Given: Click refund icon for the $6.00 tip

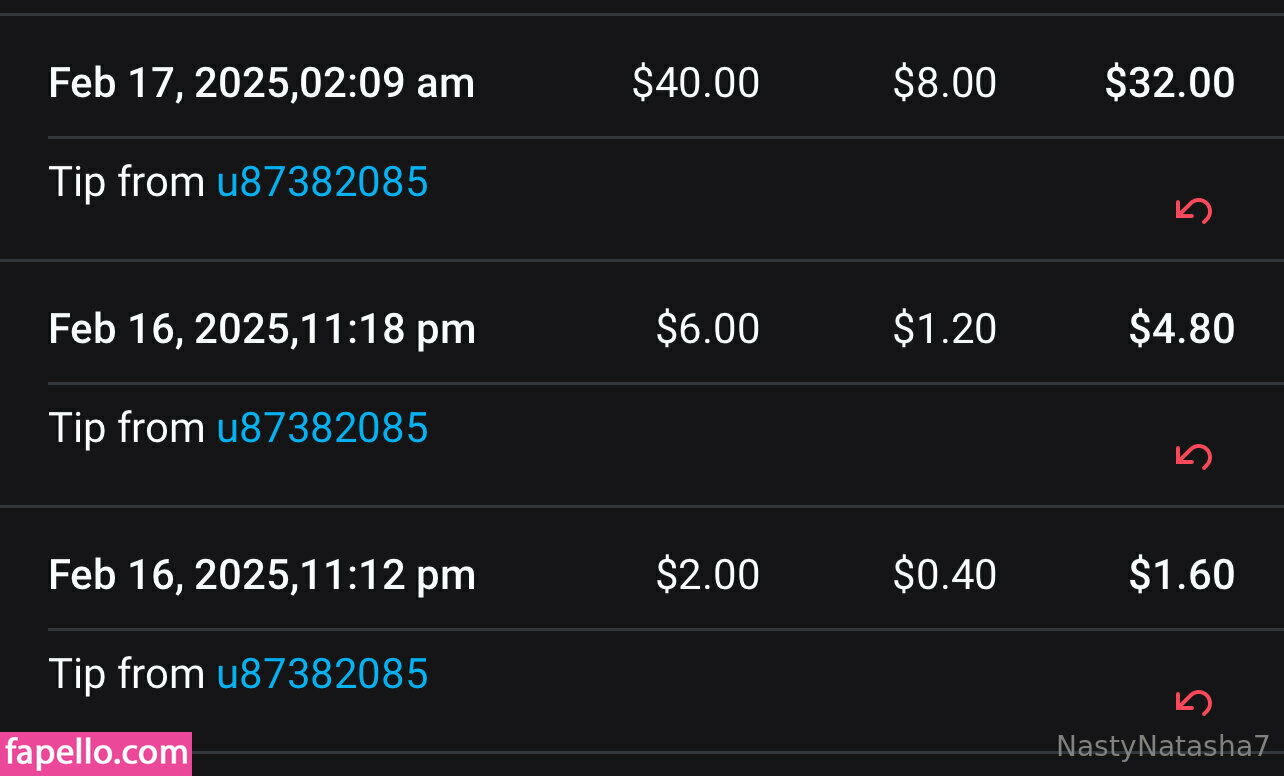Looking at the screenshot, I should [x=1193, y=456].
